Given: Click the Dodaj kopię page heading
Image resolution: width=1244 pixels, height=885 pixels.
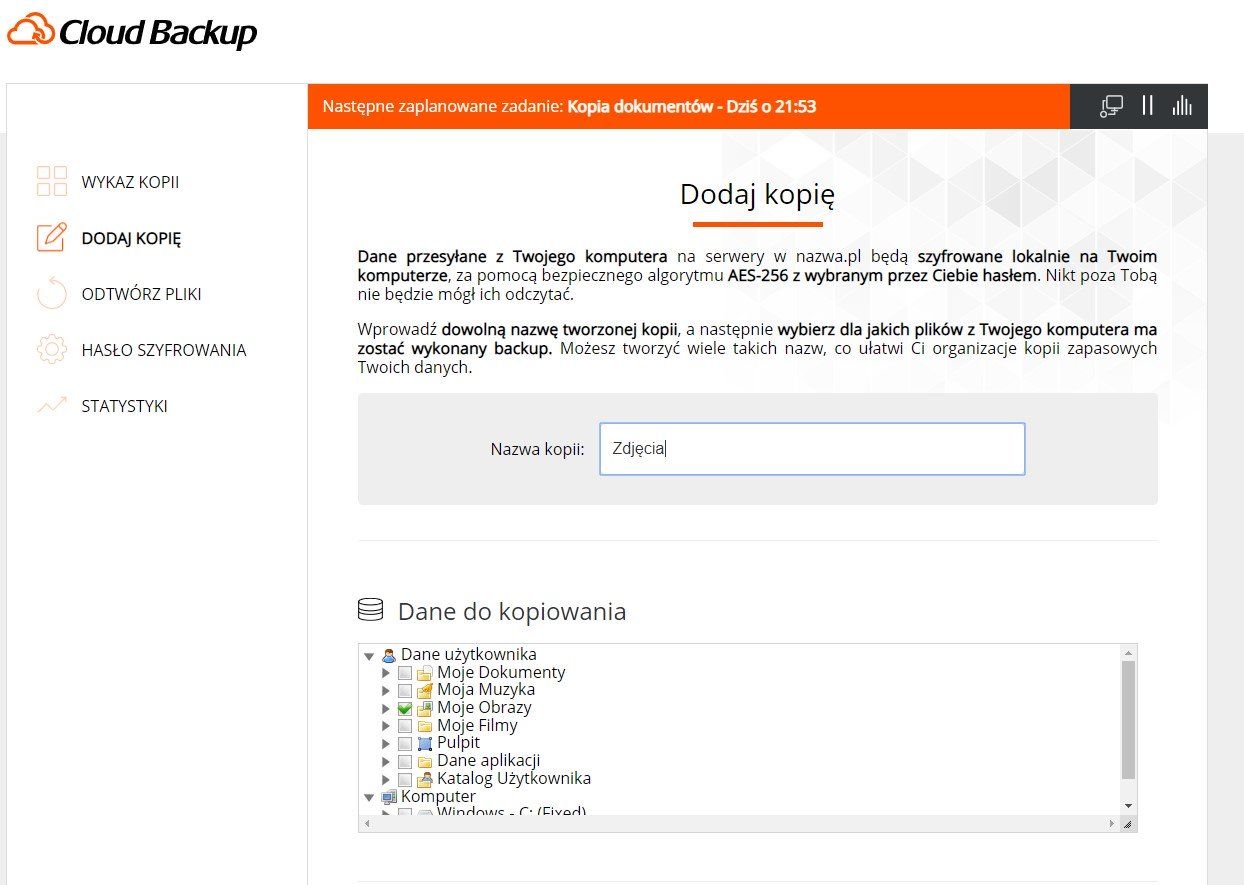Looking at the screenshot, I should coord(757,194).
